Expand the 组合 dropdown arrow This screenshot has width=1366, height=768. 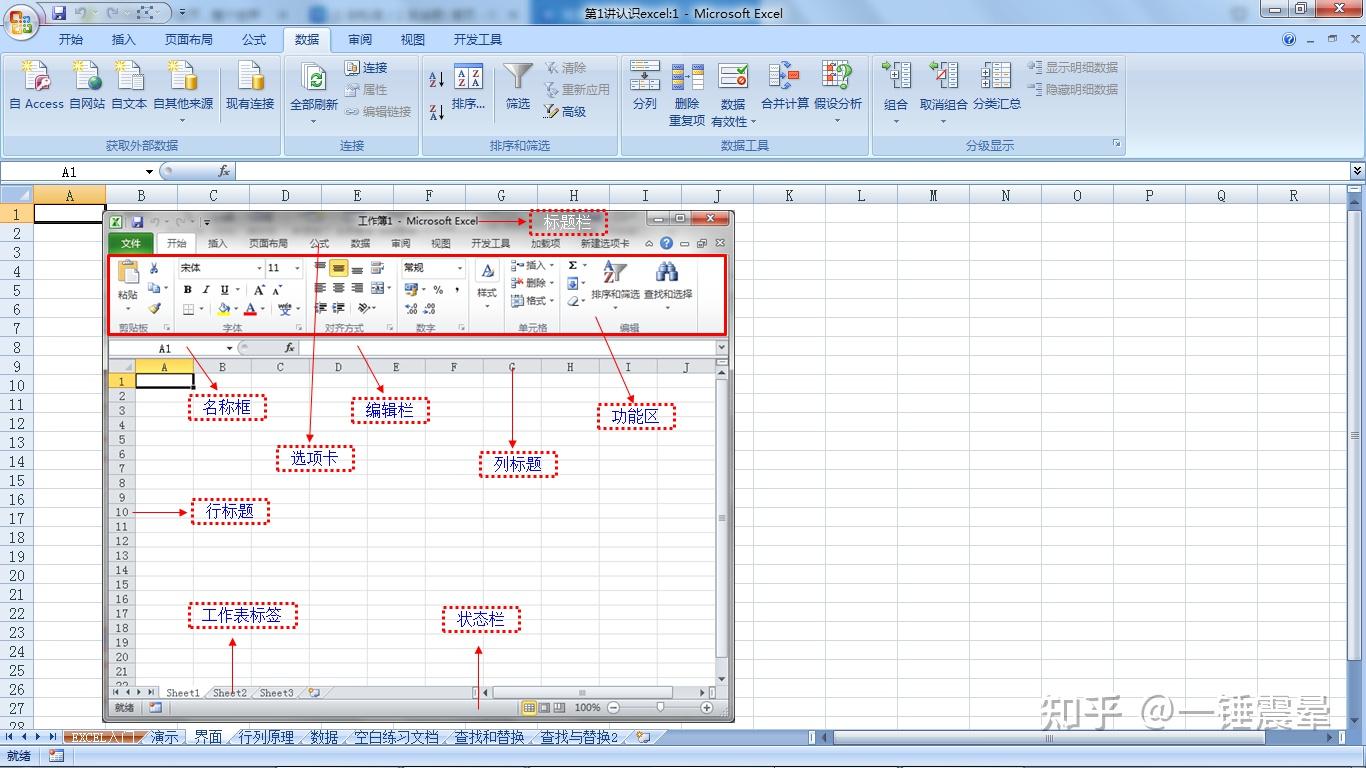click(x=896, y=121)
